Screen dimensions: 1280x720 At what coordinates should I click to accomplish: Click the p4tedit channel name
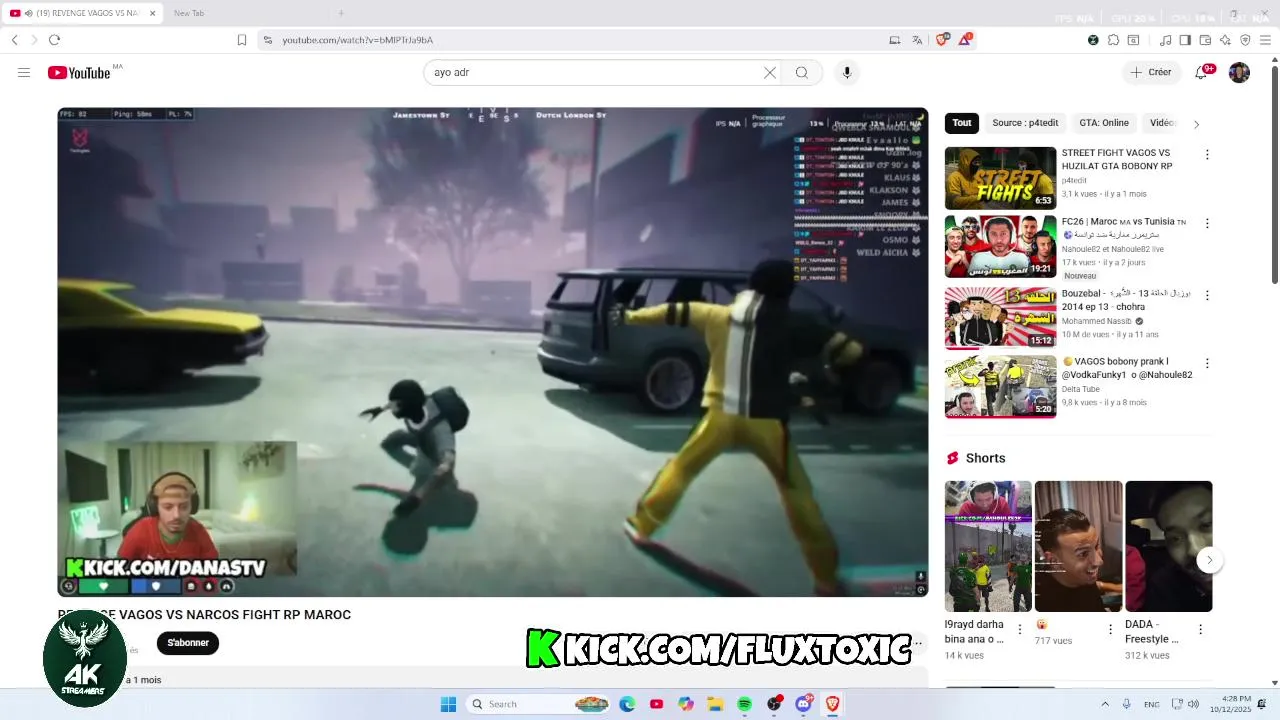1074,181
